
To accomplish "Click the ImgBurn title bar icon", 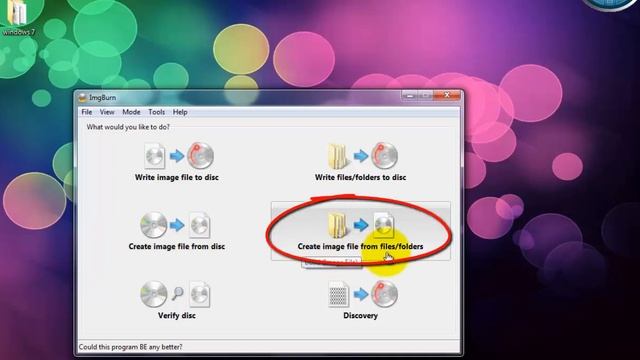I will pyautogui.click(x=82, y=98).
